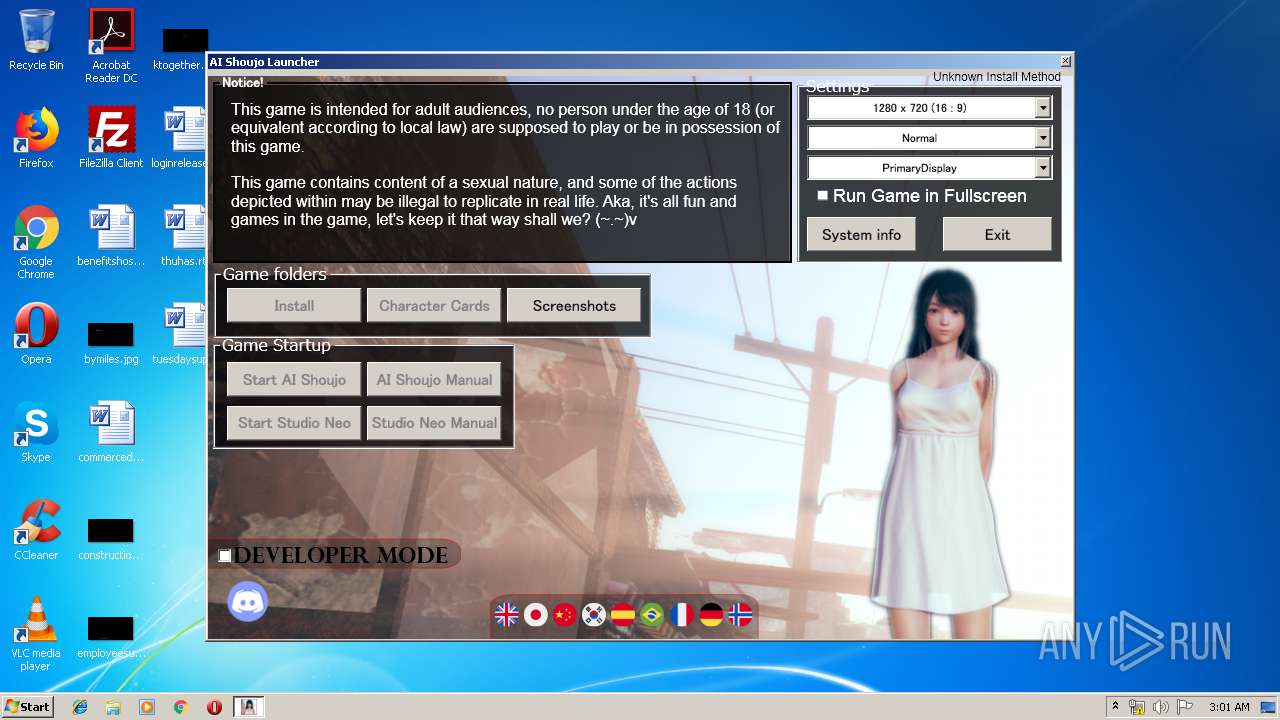1280x720 pixels.
Task: Click the 3:01 AM system clock
Action: (1229, 707)
